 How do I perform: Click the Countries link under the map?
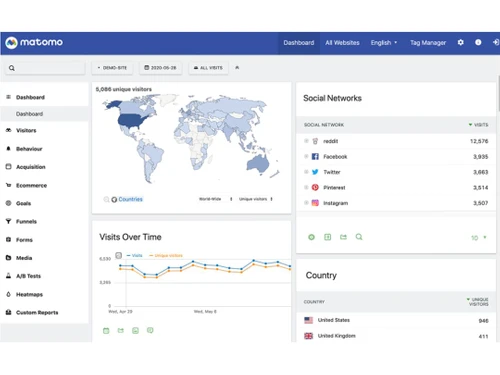click(130, 199)
